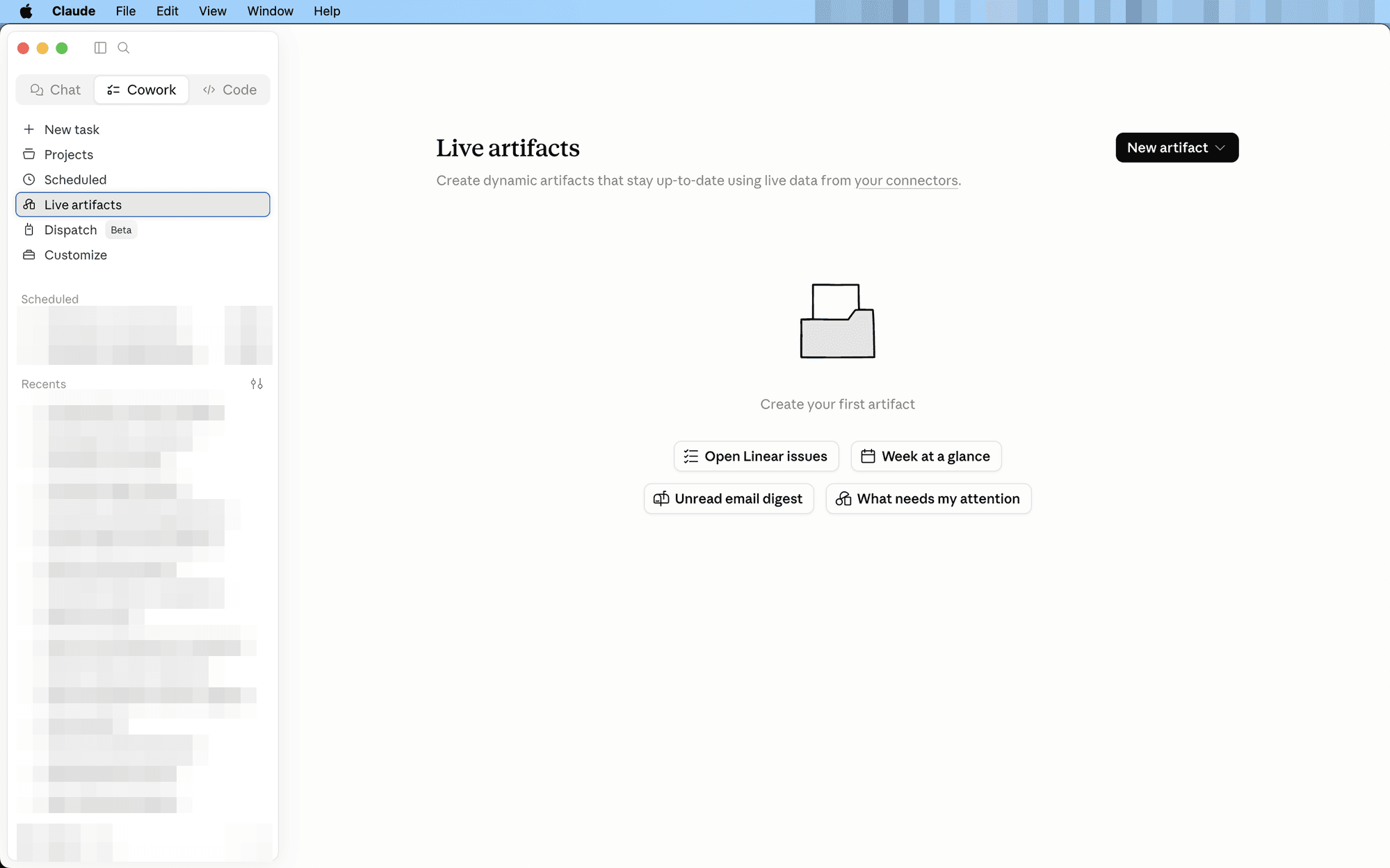Open Projects in the sidebar
Image resolution: width=1390 pixels, height=868 pixels.
[x=143, y=154]
